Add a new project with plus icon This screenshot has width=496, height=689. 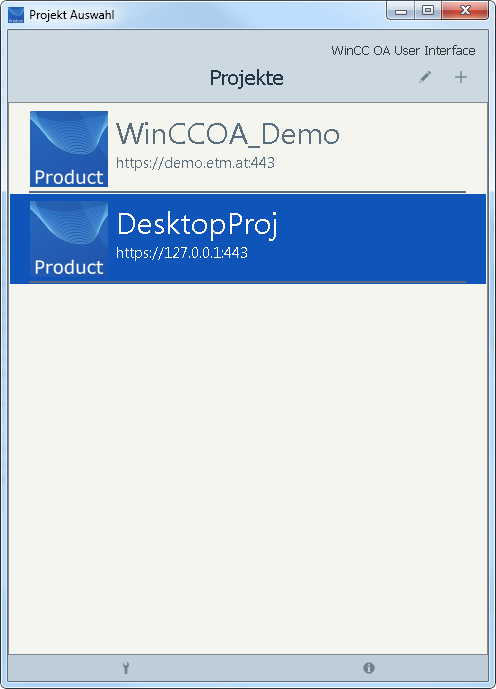[461, 77]
